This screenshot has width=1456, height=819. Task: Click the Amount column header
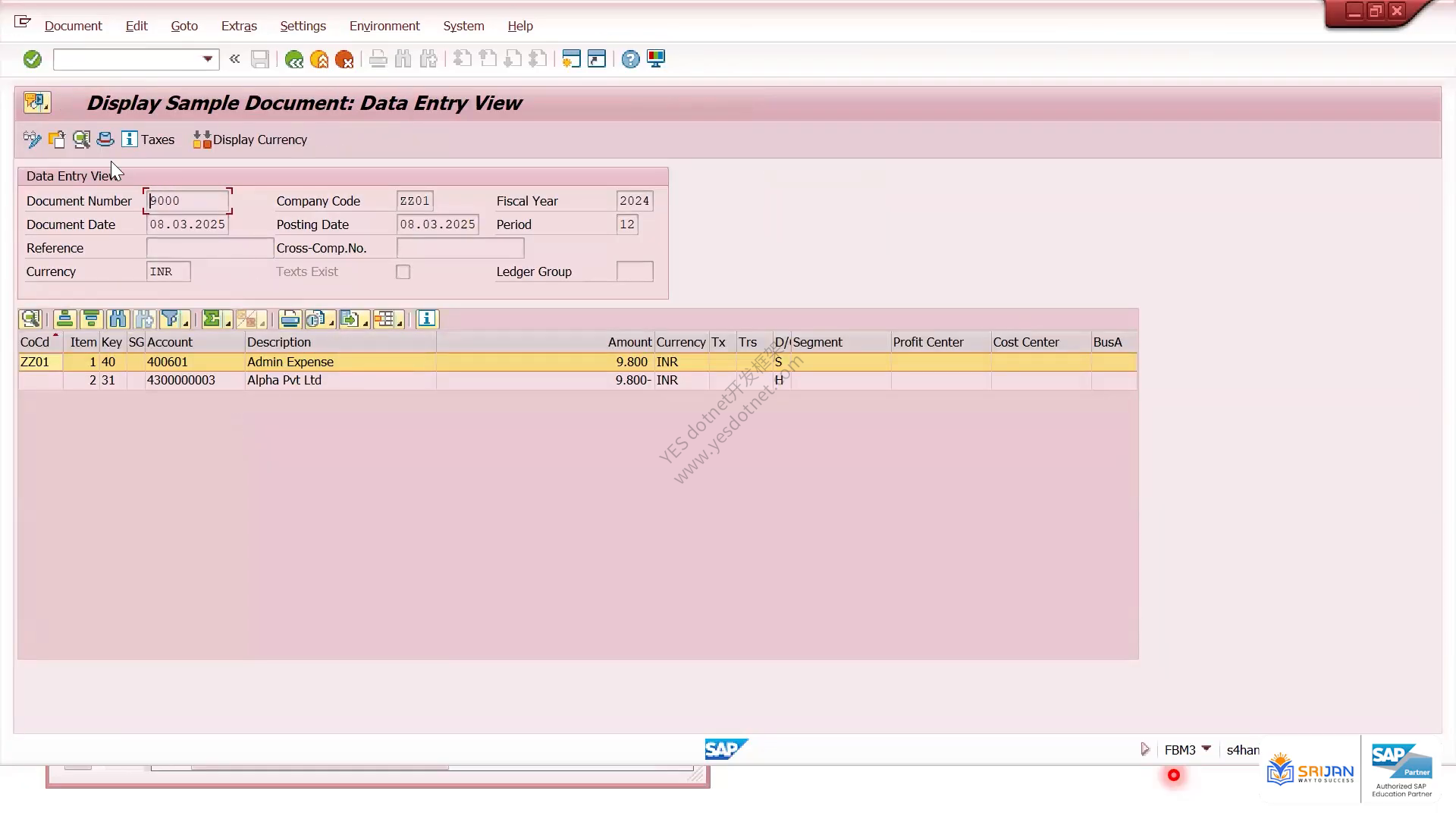545,342
